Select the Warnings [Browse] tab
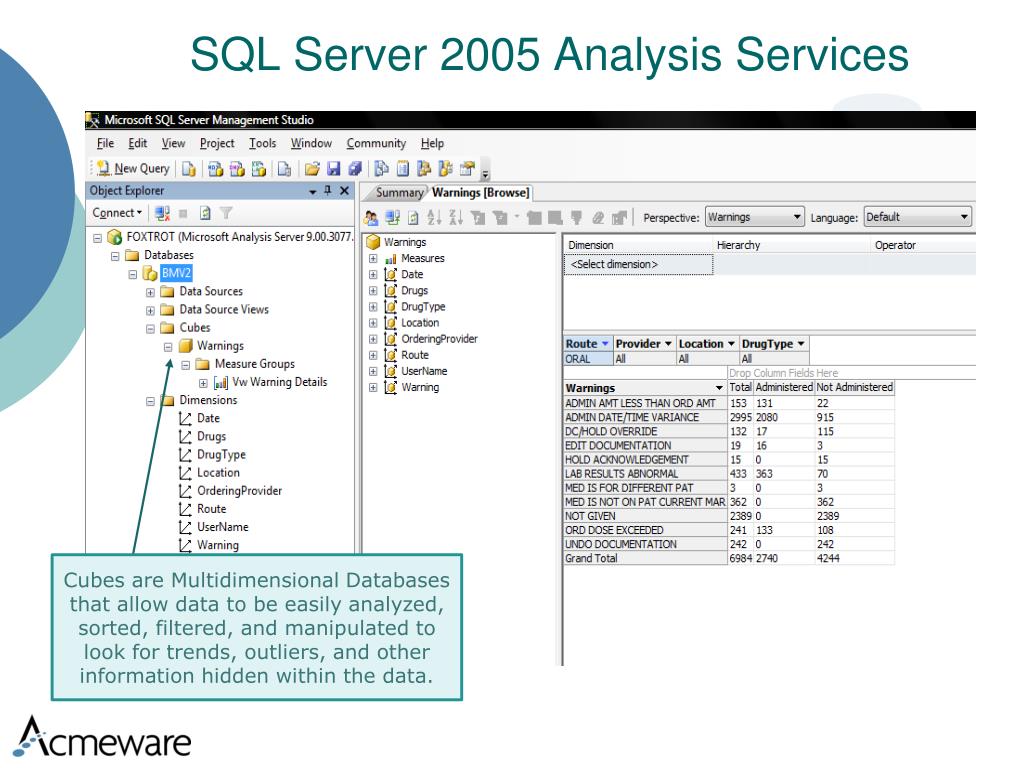Viewport: 1024px width, 768px height. click(481, 193)
